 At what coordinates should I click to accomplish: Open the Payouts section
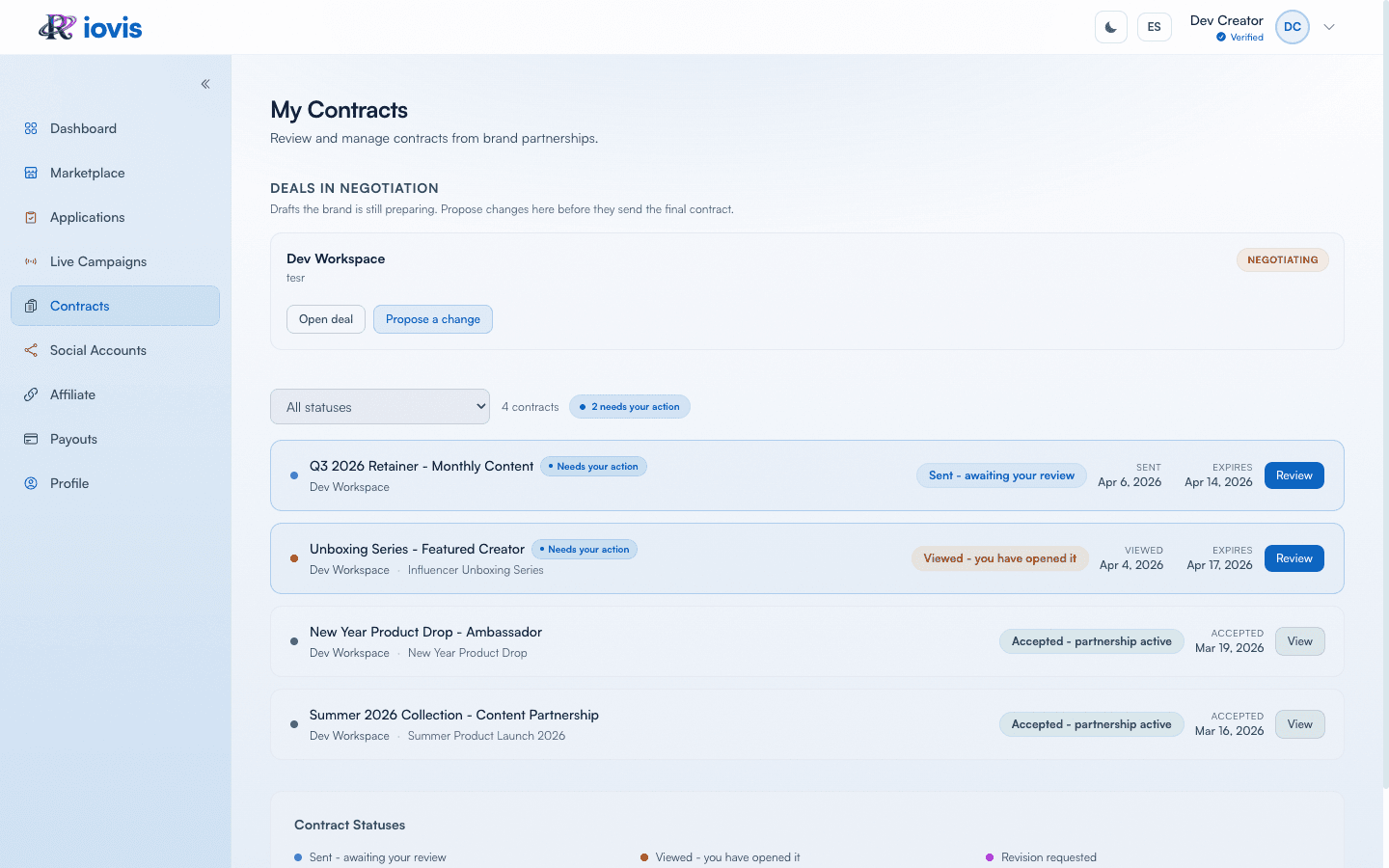coord(116,439)
